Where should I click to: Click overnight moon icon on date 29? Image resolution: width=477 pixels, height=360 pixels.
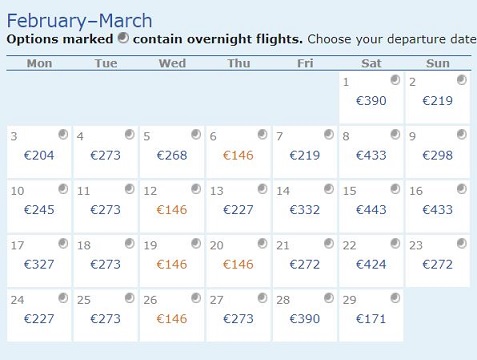click(395, 298)
